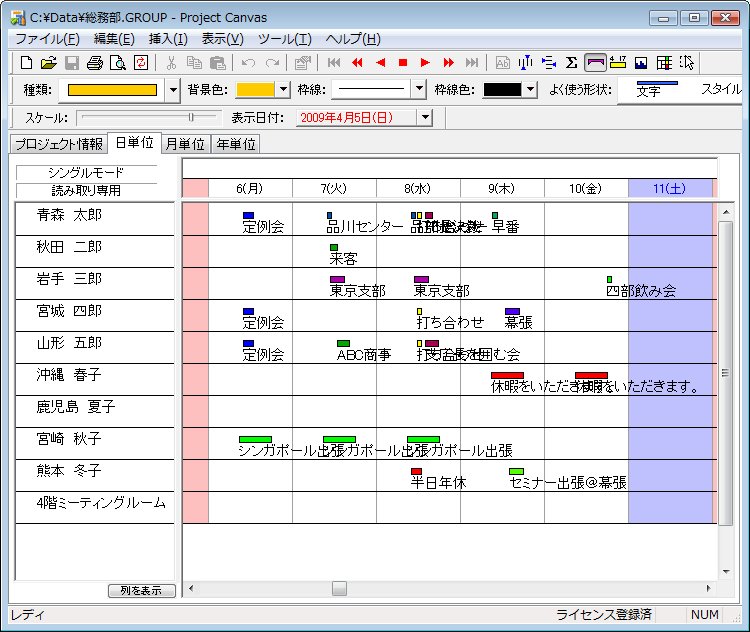The height and width of the screenshot is (632, 750).
Task: Click the yellow 背景色 color swatch
Action: (255, 90)
